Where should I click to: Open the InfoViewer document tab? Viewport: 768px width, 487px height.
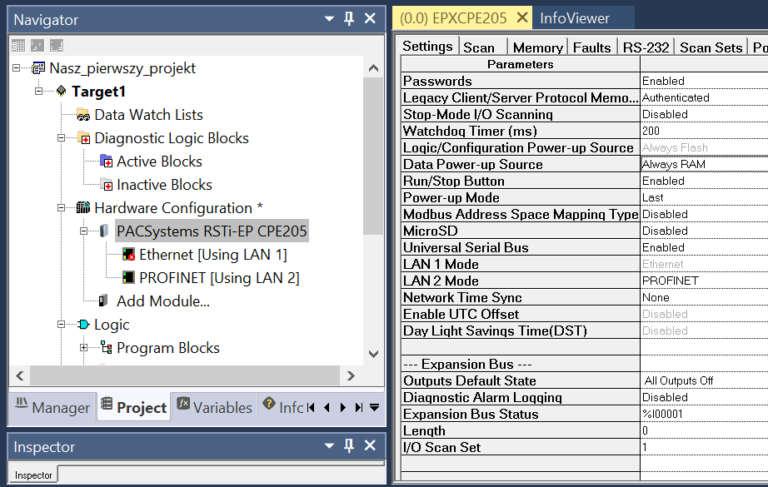(573, 18)
